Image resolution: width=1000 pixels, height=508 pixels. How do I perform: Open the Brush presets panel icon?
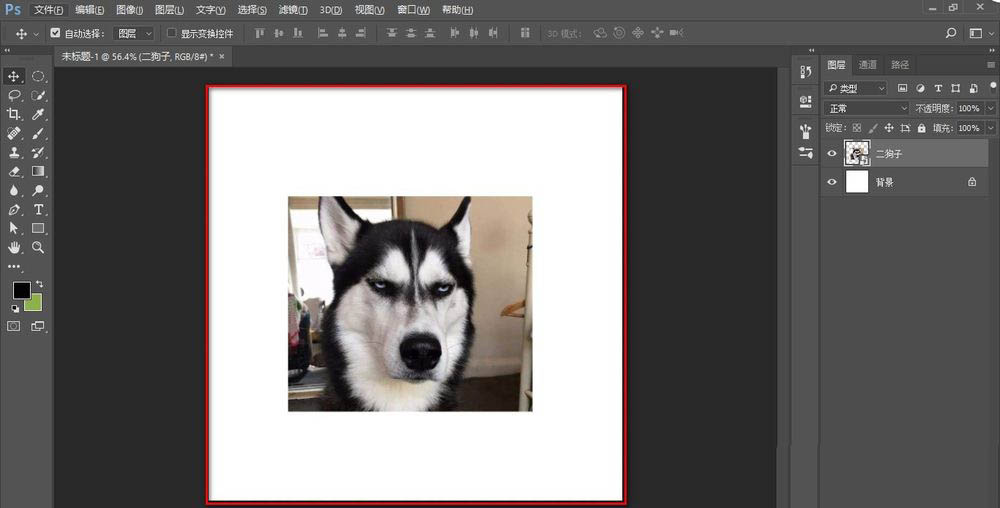coord(805,131)
